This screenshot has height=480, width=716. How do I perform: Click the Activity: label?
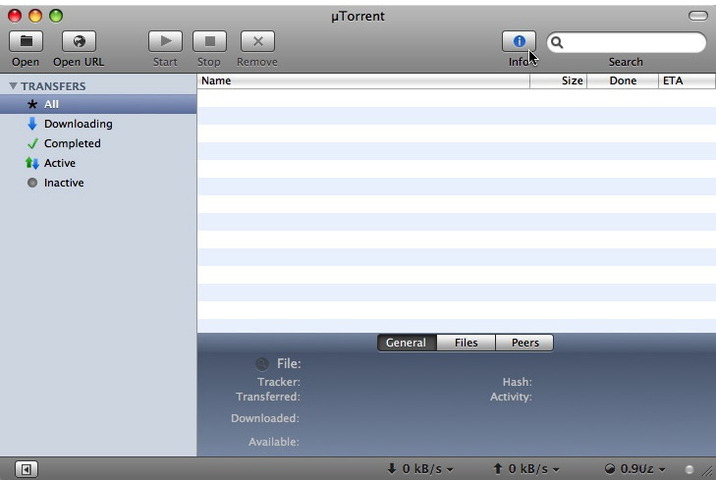(511, 397)
